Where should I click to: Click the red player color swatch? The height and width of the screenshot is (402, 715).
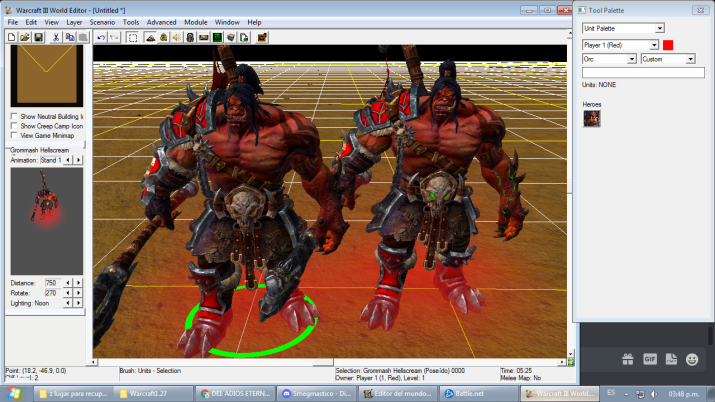[668, 45]
